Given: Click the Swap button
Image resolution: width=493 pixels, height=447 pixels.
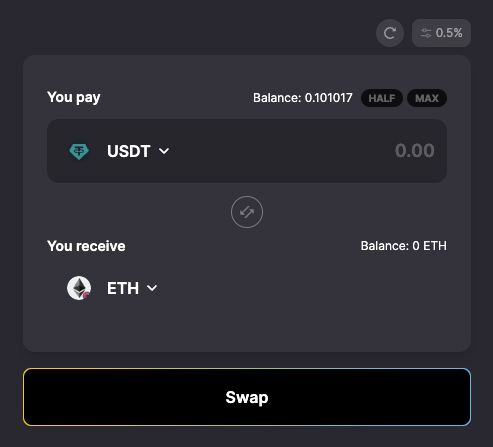Looking at the screenshot, I should pos(247,397).
